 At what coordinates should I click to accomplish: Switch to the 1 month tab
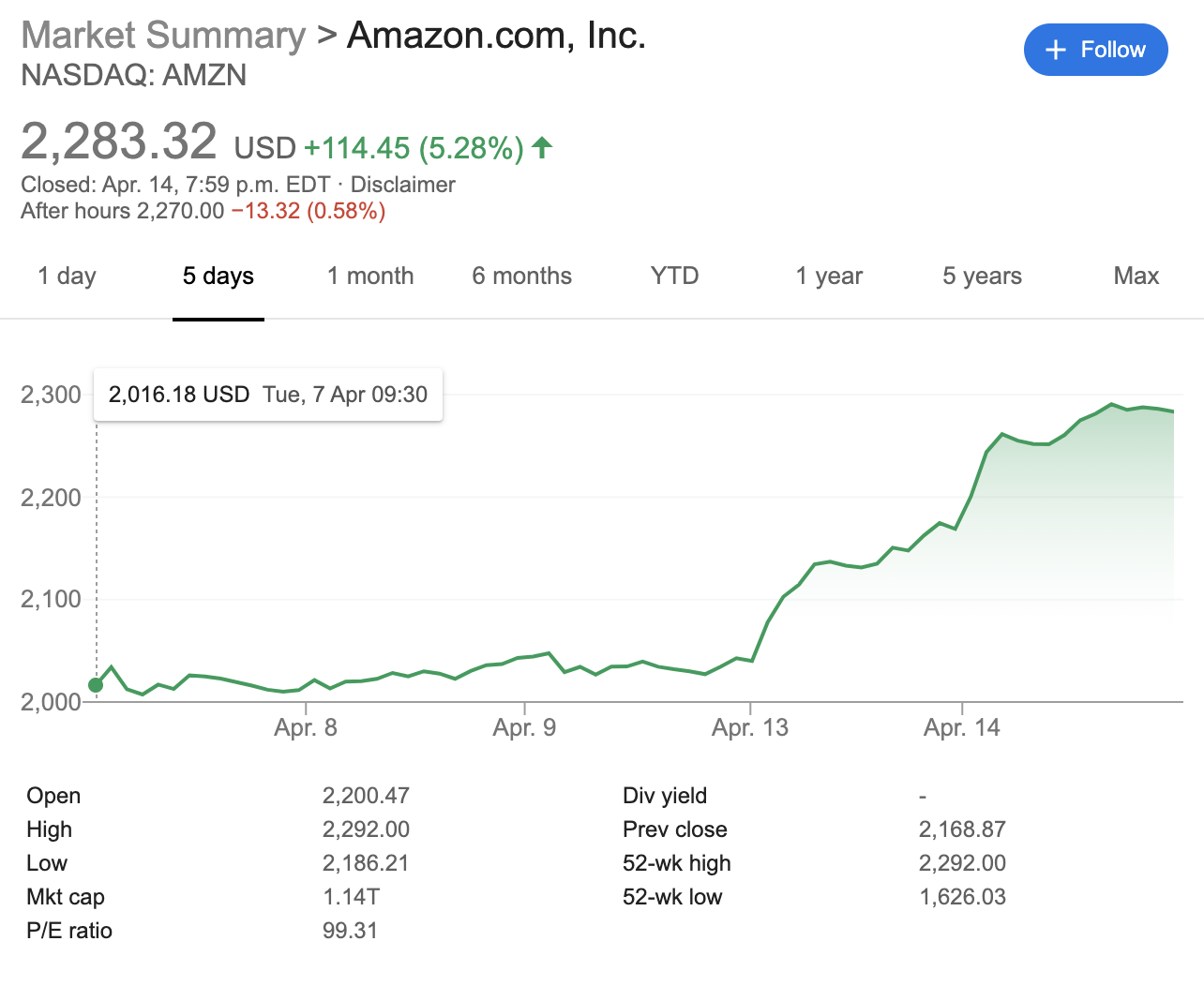(x=370, y=276)
